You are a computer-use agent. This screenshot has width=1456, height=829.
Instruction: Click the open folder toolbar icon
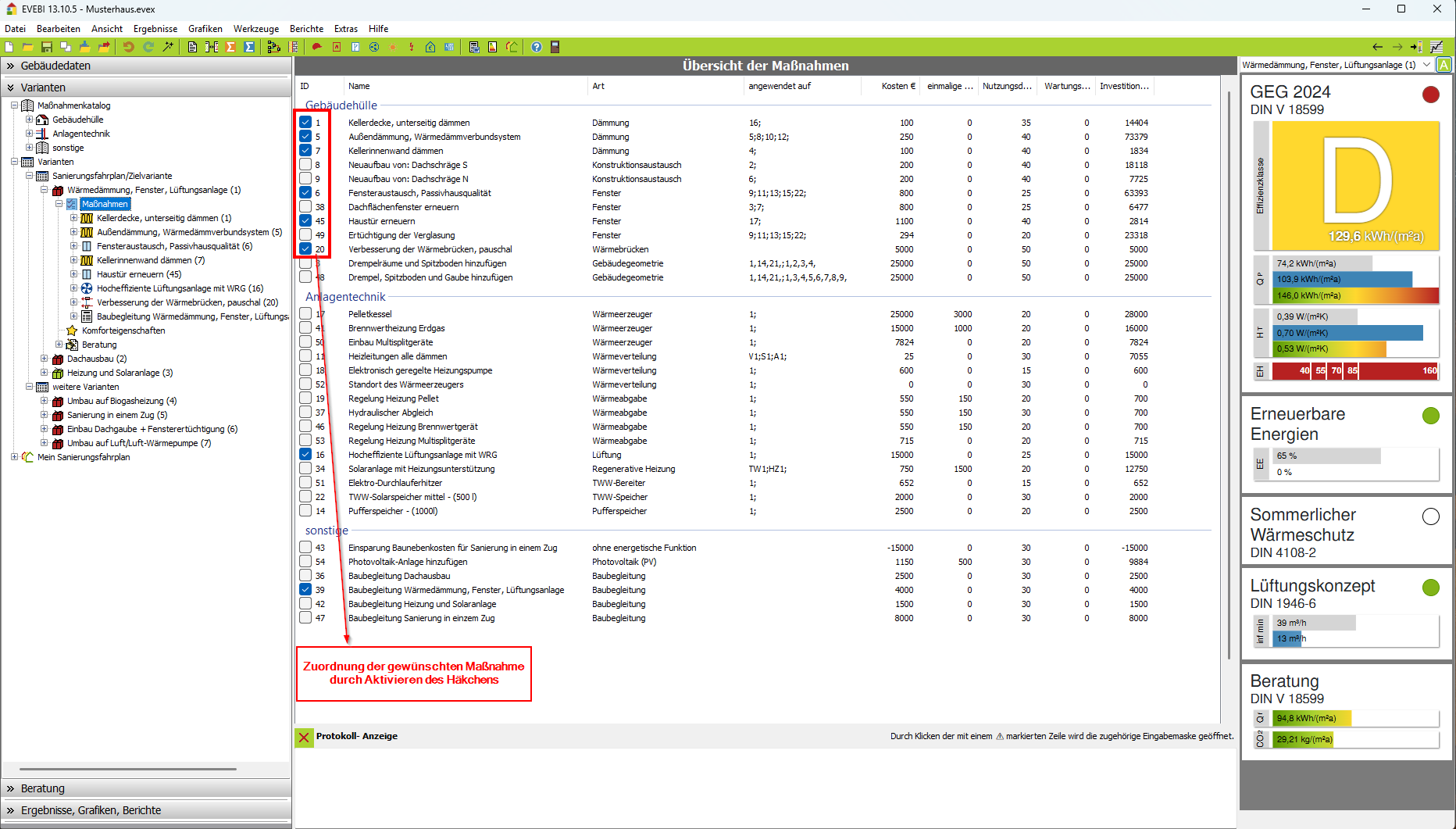[28, 47]
